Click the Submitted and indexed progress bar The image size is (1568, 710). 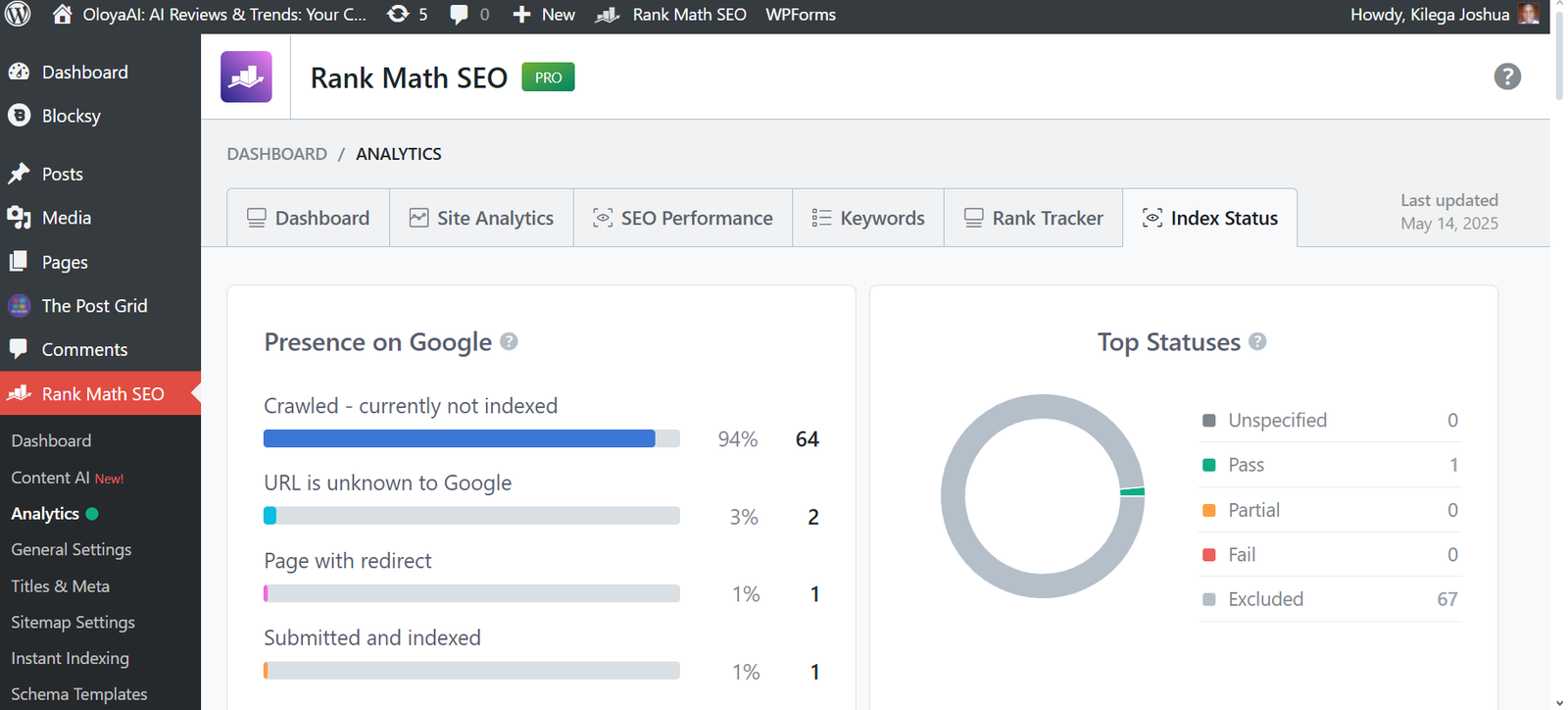point(471,671)
